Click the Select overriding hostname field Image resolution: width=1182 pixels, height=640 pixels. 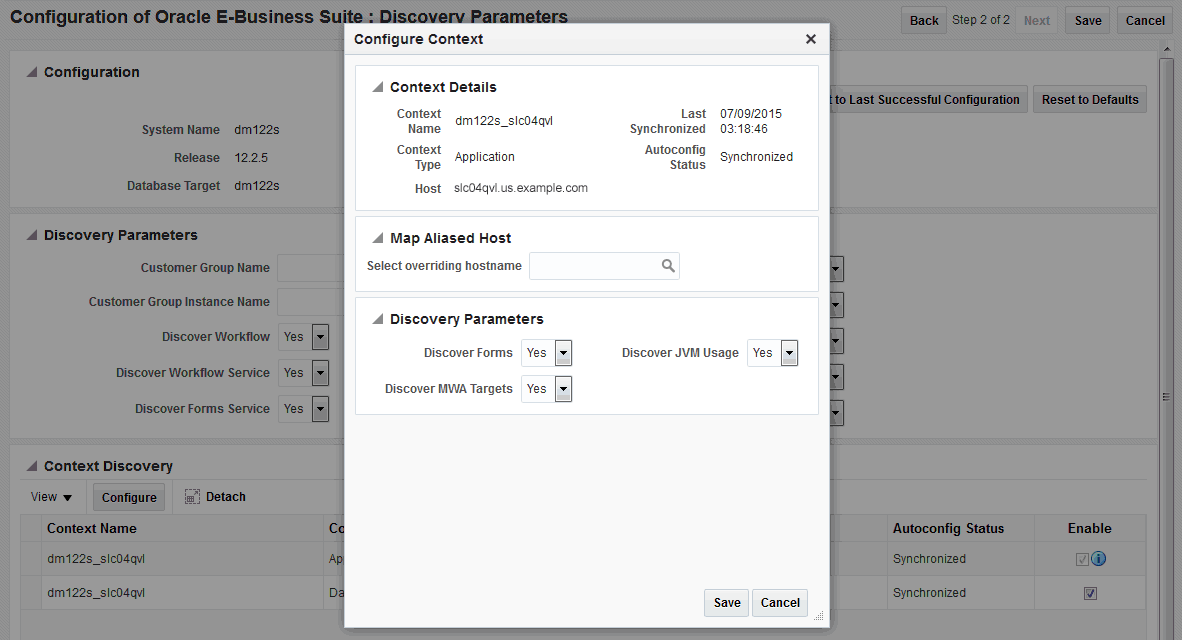(604, 265)
